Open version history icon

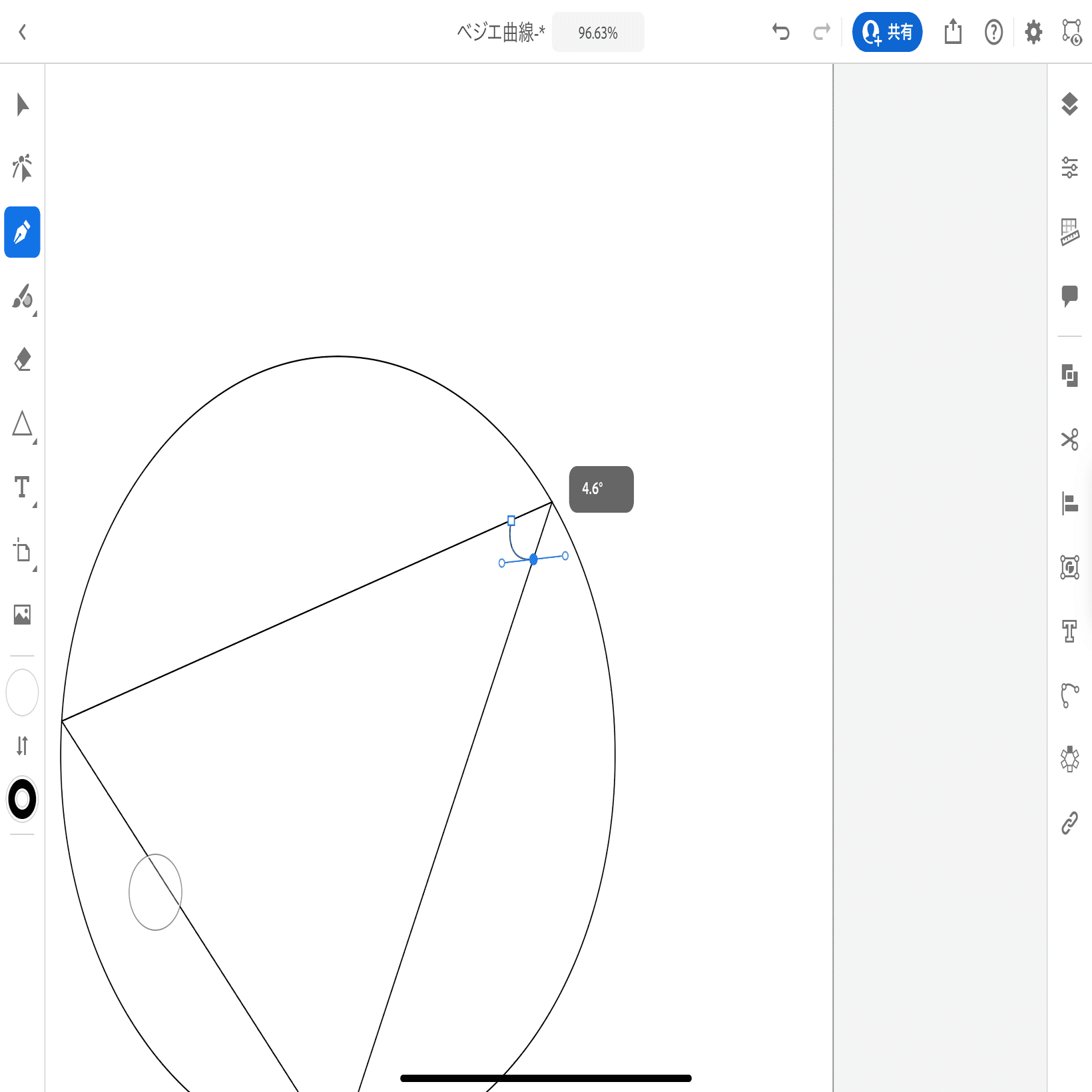point(1072,32)
